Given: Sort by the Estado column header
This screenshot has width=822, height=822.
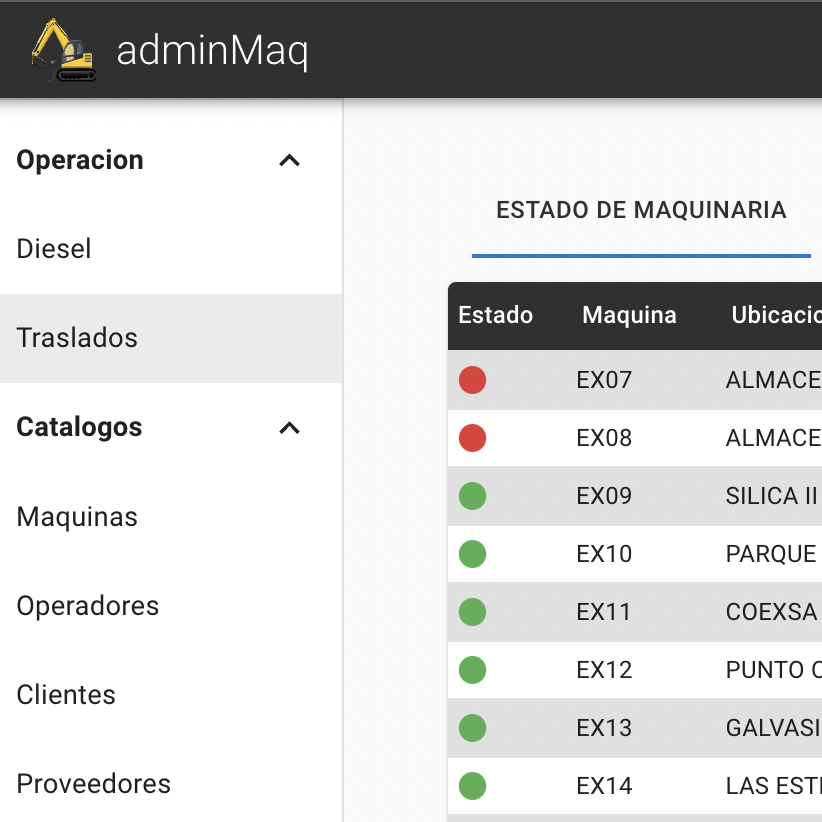Looking at the screenshot, I should coord(495,315).
